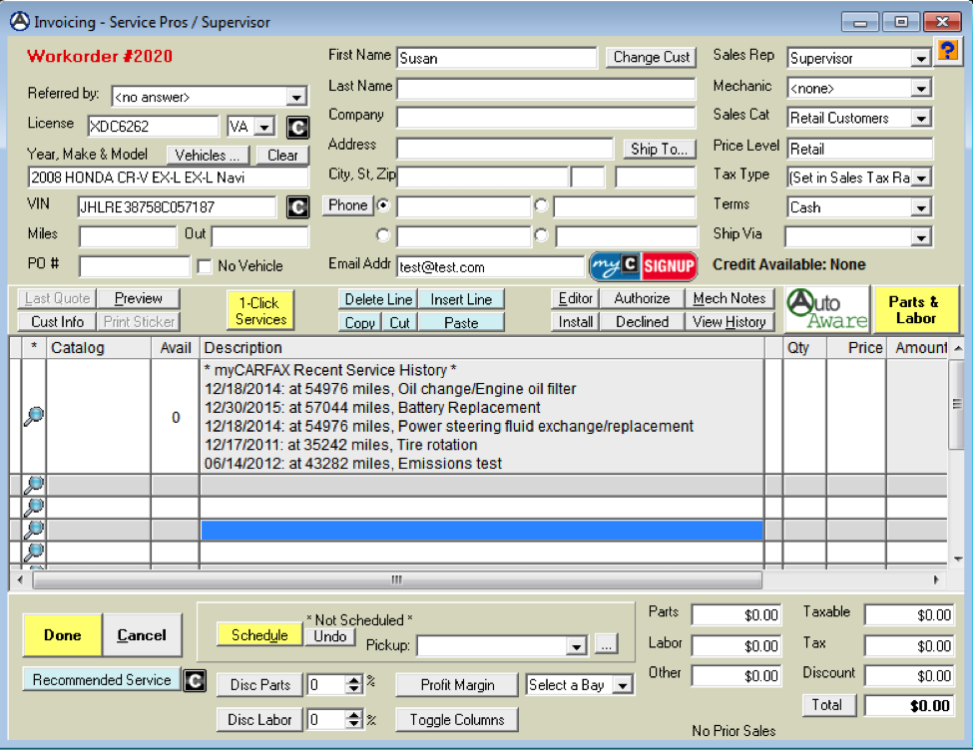
Task: Open Parts & Labor
Action: pyautogui.click(x=915, y=310)
